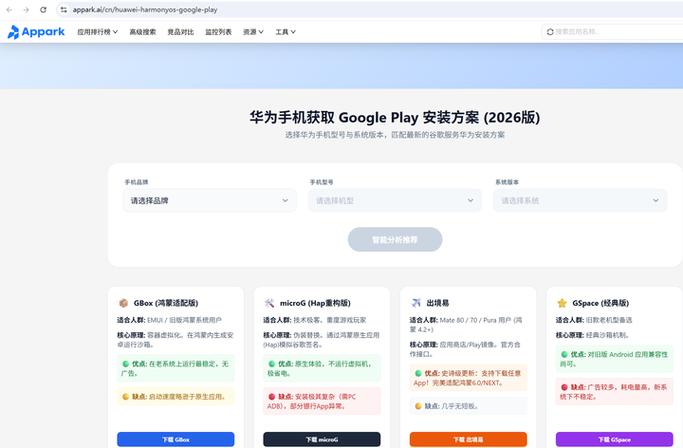Open the 高级搜索 page
The height and width of the screenshot is (448, 683).
[143, 32]
